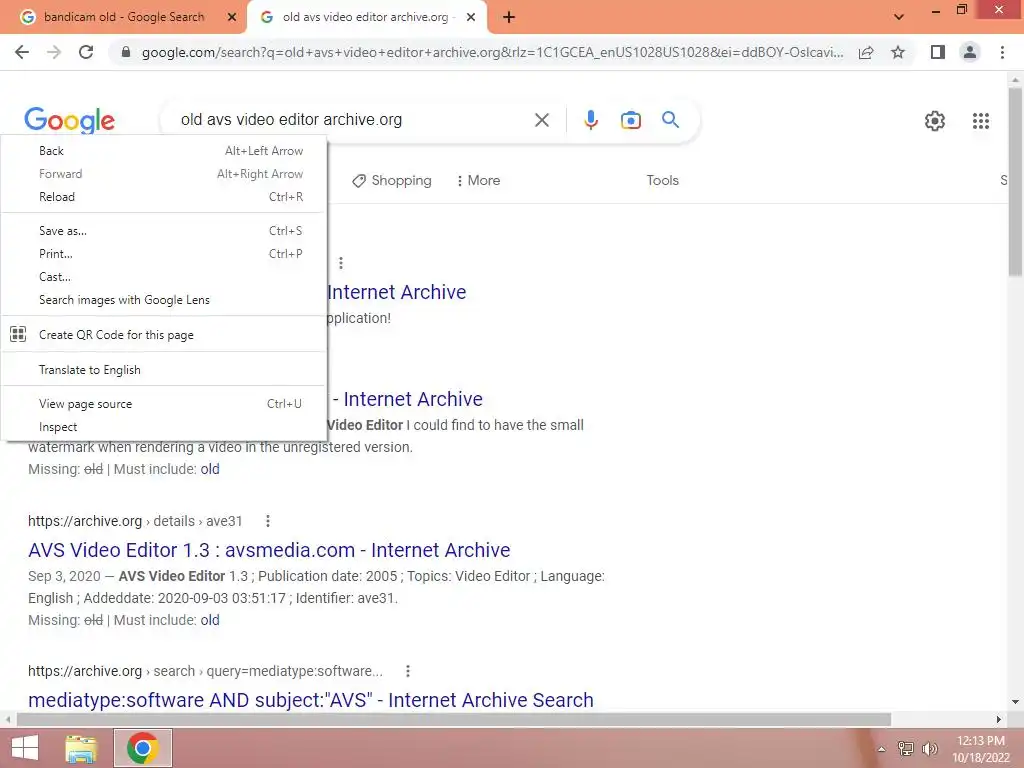Open the volume speaker icon in tray
The width and height of the screenshot is (1024, 768).
click(x=929, y=749)
